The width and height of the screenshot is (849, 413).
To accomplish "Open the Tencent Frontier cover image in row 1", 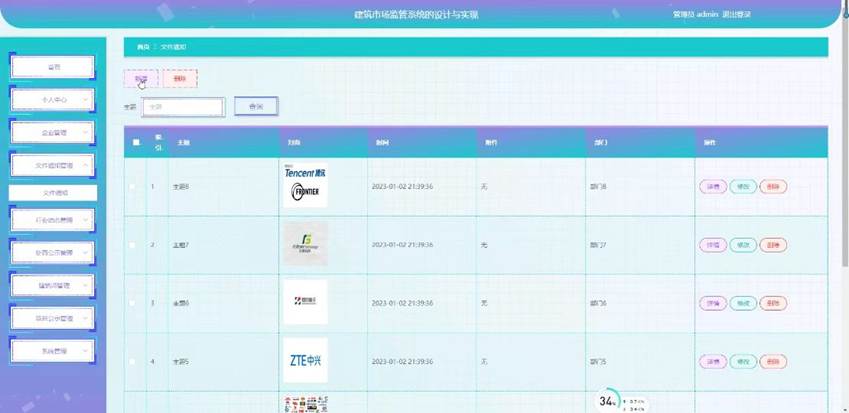I will (305, 186).
